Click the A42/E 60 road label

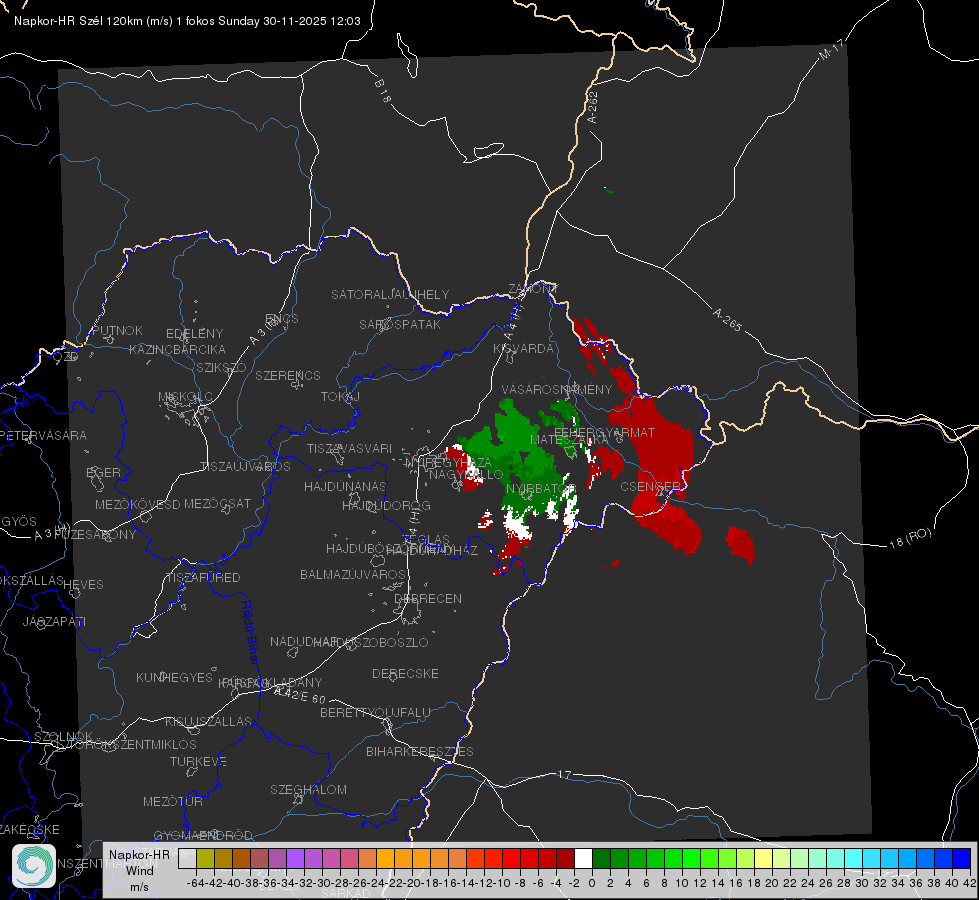[x=300, y=695]
